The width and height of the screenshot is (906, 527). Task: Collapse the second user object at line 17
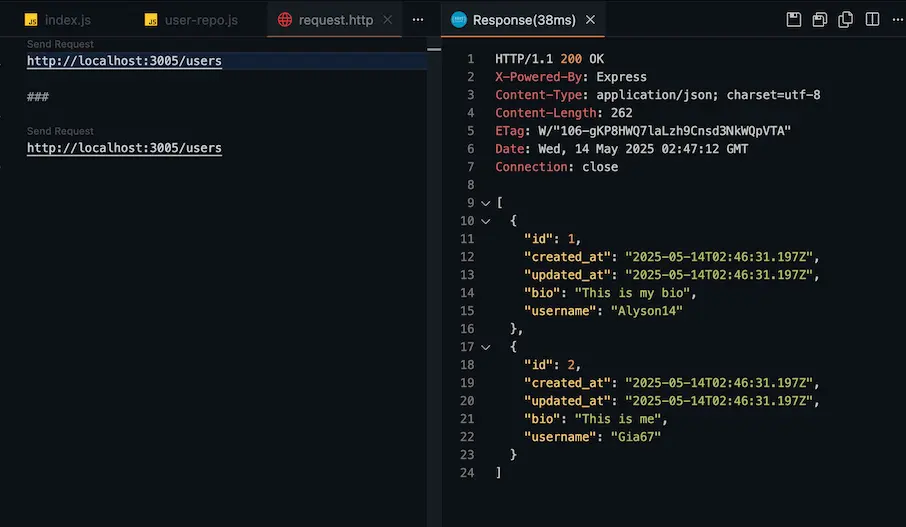485,347
